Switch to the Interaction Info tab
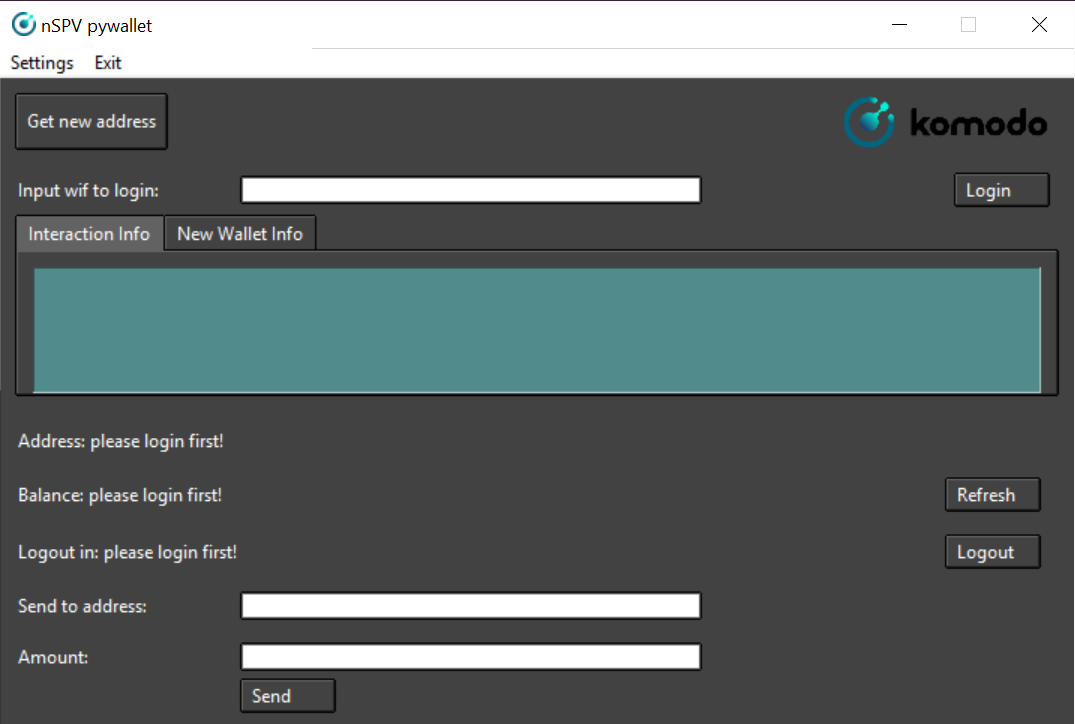Screen dimensions: 1075x724 tap(89, 234)
